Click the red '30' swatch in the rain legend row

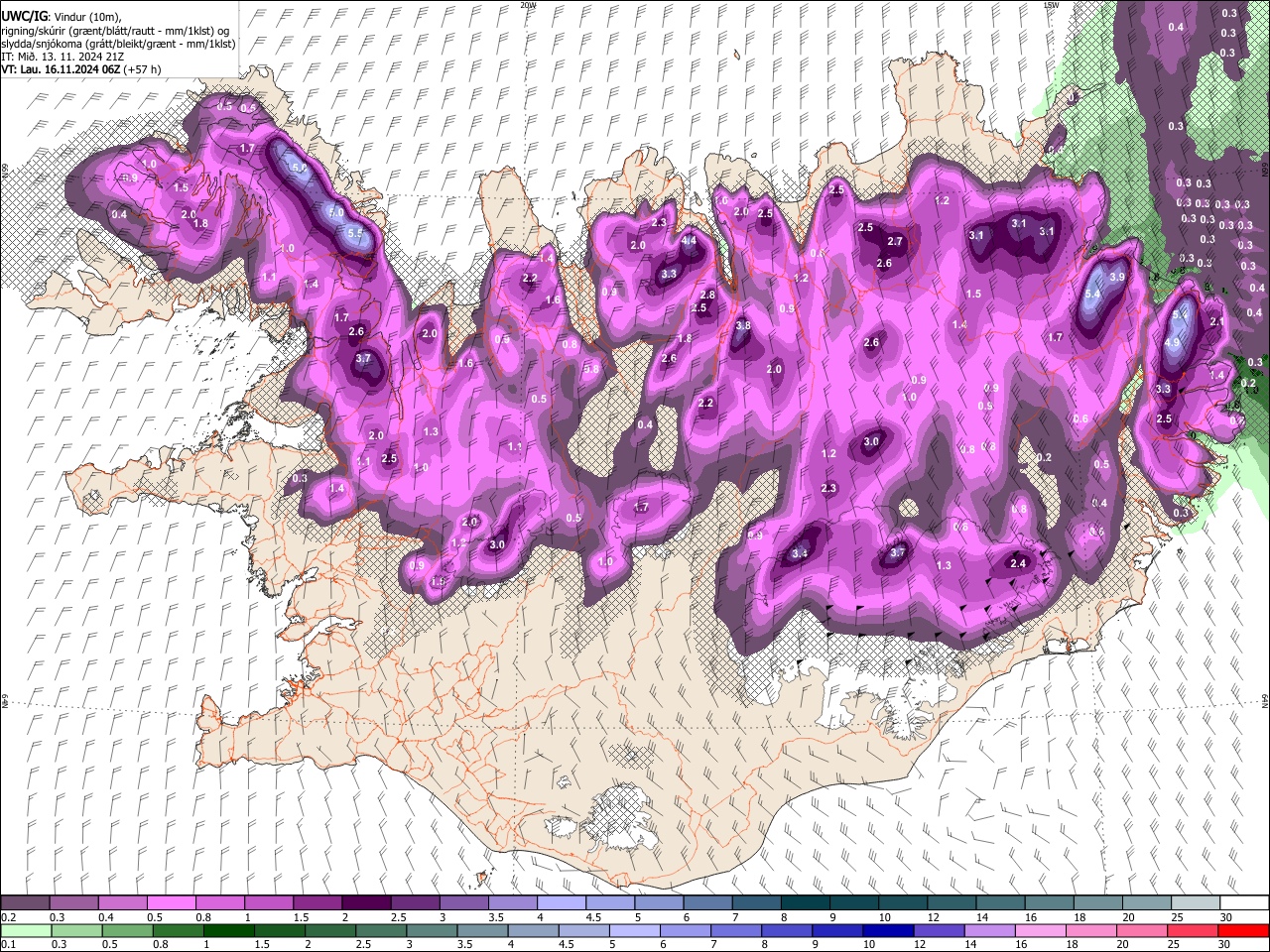click(1243, 930)
